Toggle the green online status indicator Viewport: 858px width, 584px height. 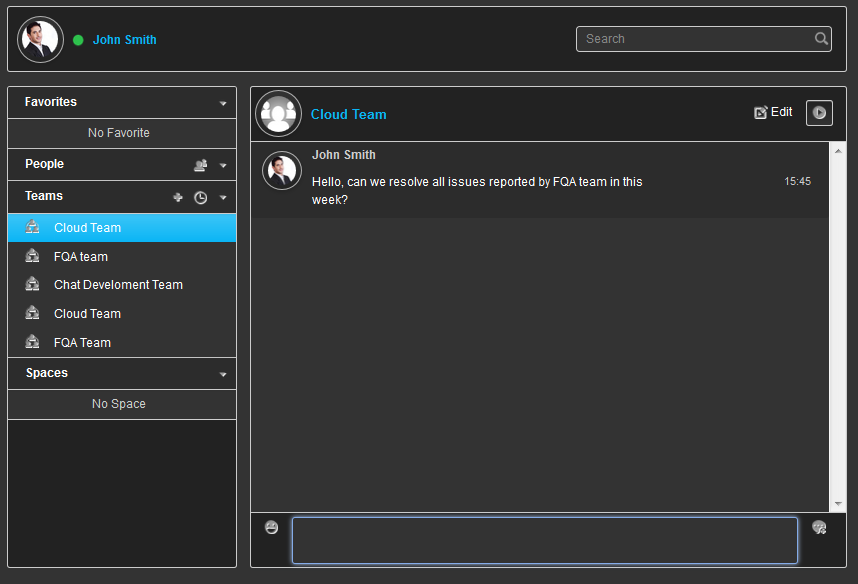point(78,40)
